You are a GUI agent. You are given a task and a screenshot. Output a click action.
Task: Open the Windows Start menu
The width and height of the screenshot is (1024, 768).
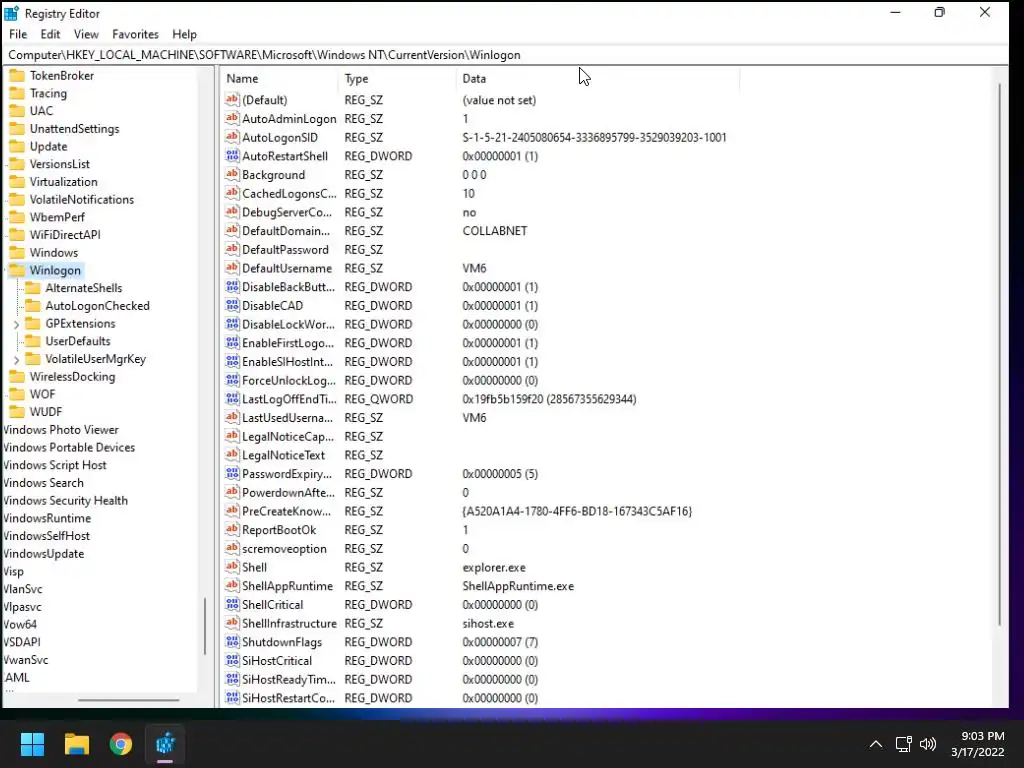click(32, 744)
